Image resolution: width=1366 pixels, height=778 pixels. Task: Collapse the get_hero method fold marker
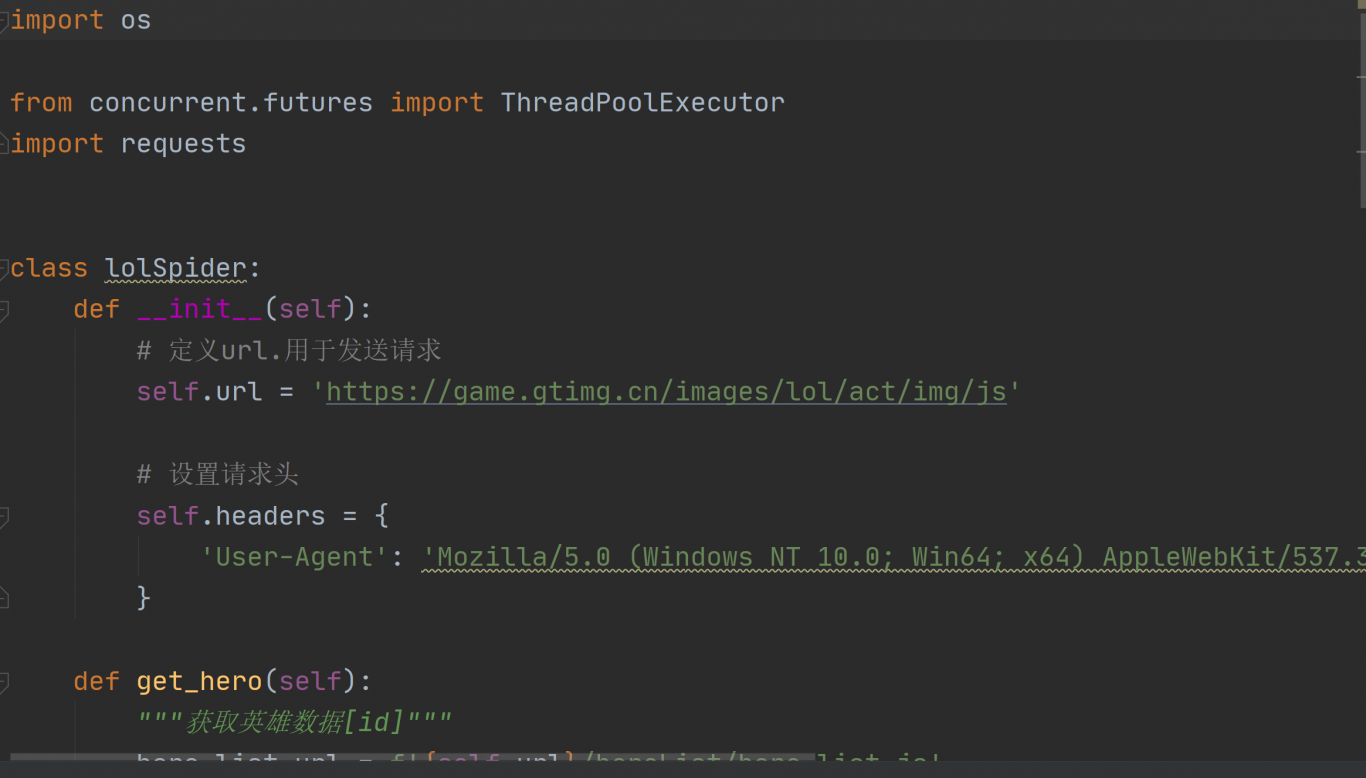point(3,682)
